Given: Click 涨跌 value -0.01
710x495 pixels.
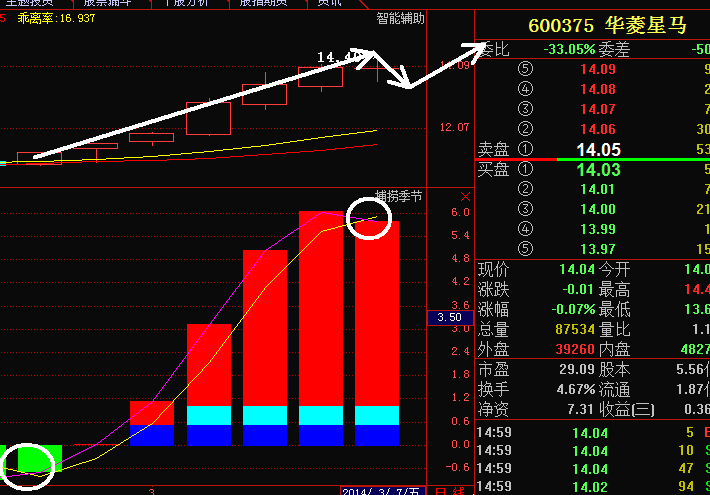Looking at the screenshot, I should (578, 289).
